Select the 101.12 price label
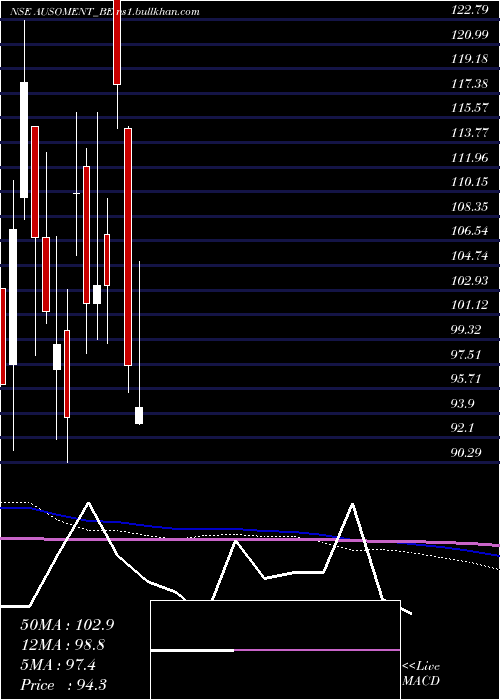The image size is (500, 700). (469, 305)
